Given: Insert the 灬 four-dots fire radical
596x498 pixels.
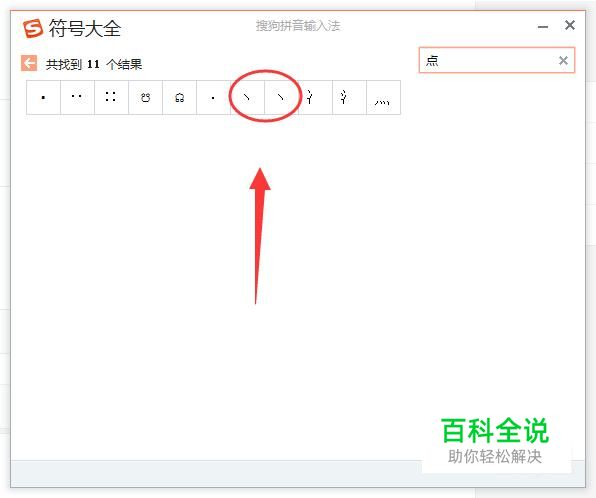Looking at the screenshot, I should point(384,97).
